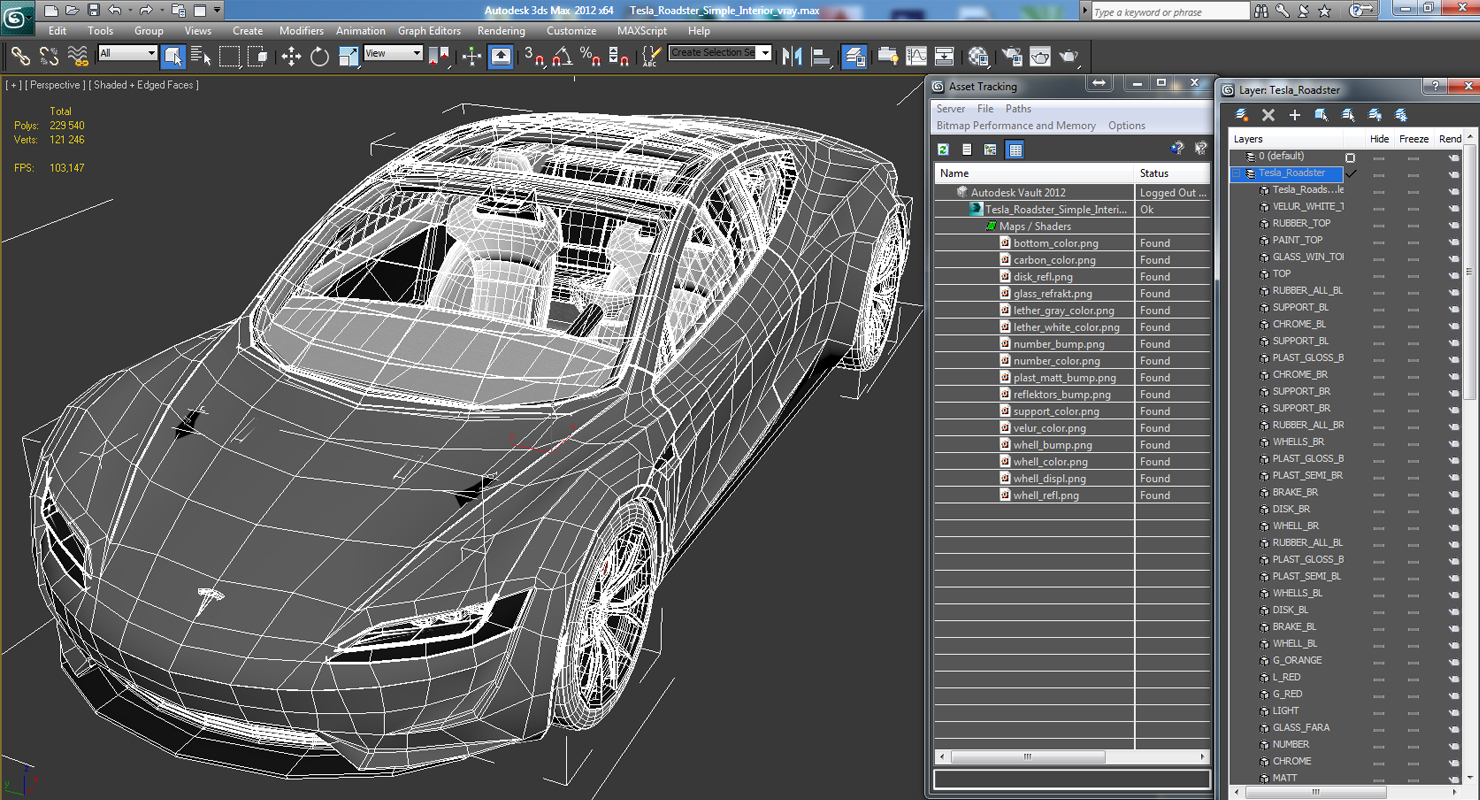Screen dimensions: 1480x800
Task: Choose the Rectangular Selection Region tool
Action: pos(229,56)
